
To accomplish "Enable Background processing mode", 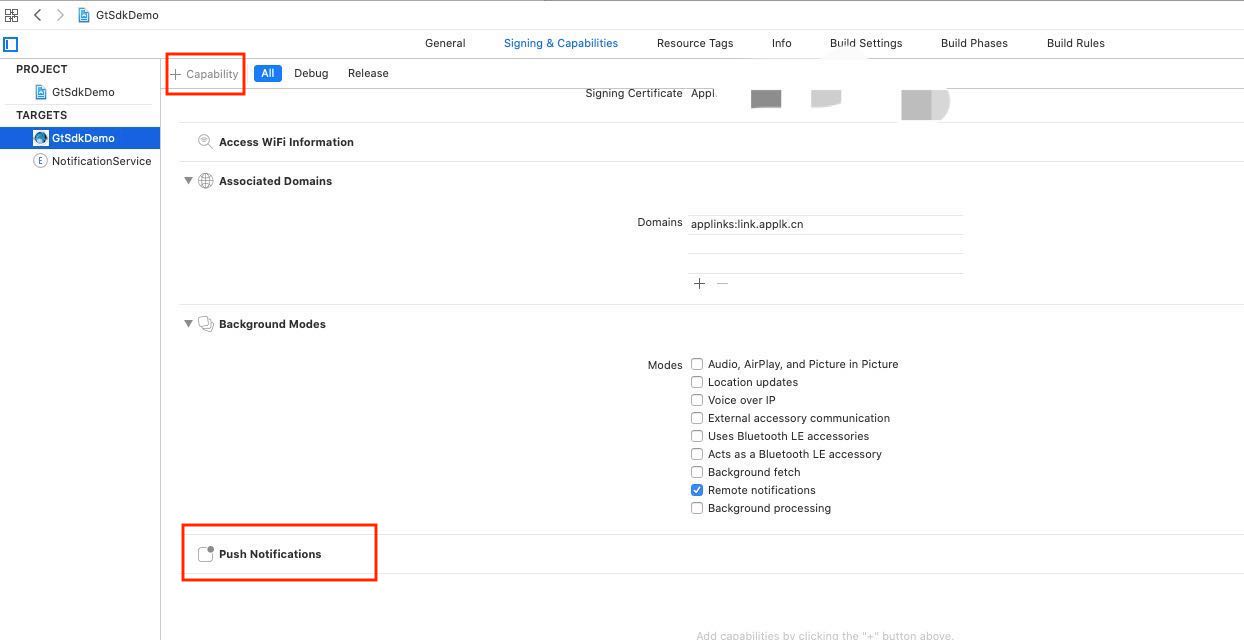I will coord(697,508).
